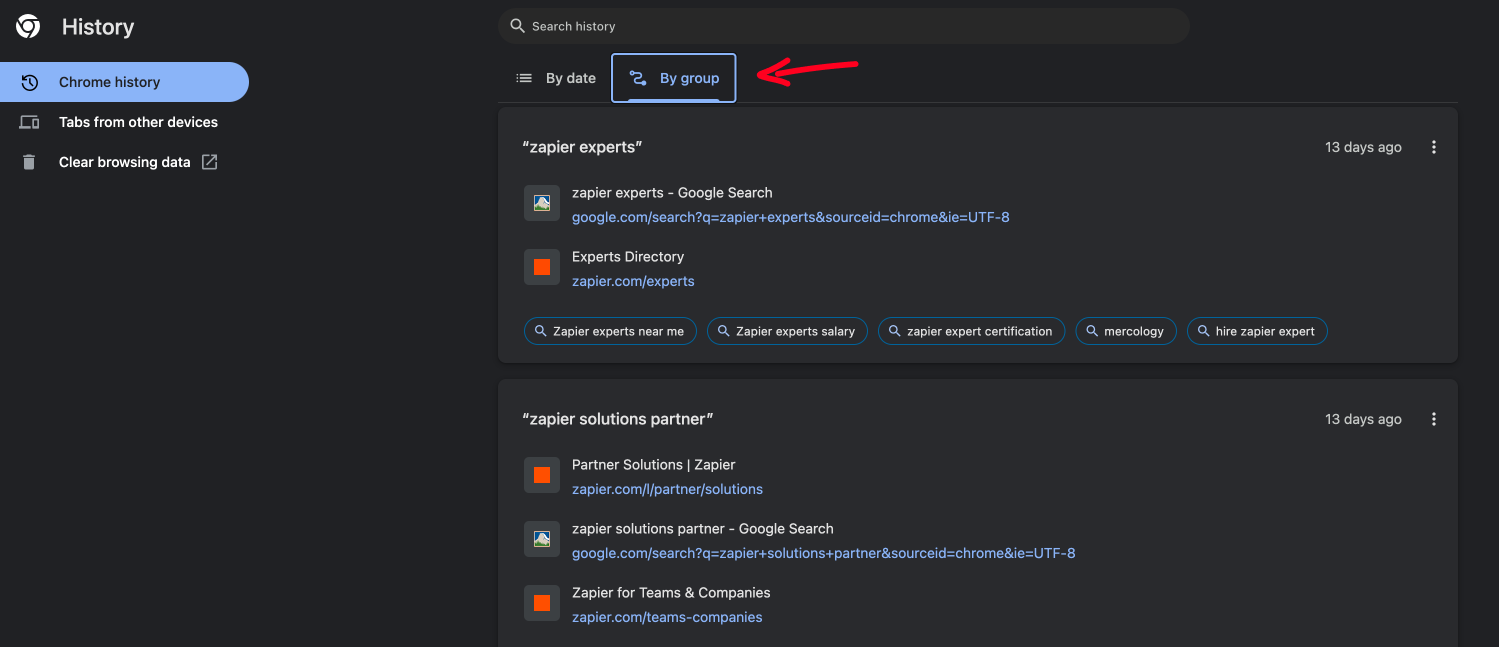Click the favicon for zapier solutions partner search
Image resolution: width=1499 pixels, height=647 pixels.
coord(542,539)
